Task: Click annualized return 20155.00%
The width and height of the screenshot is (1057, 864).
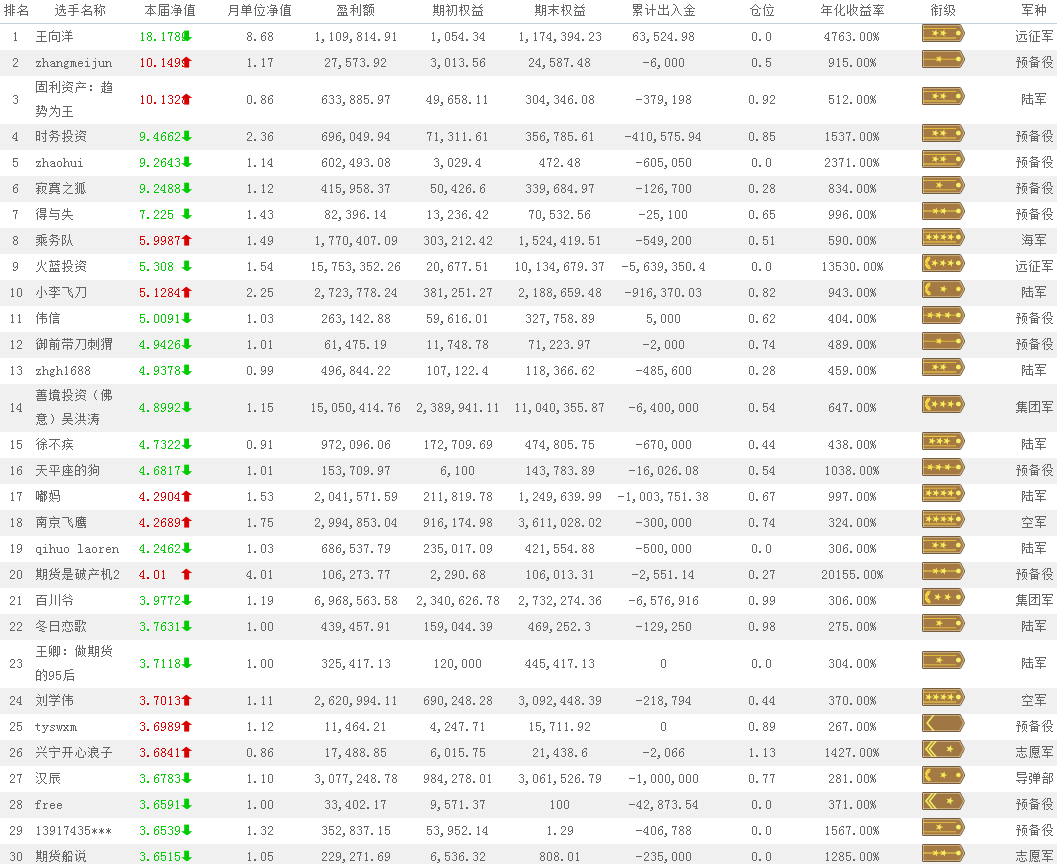Action: (x=852, y=575)
